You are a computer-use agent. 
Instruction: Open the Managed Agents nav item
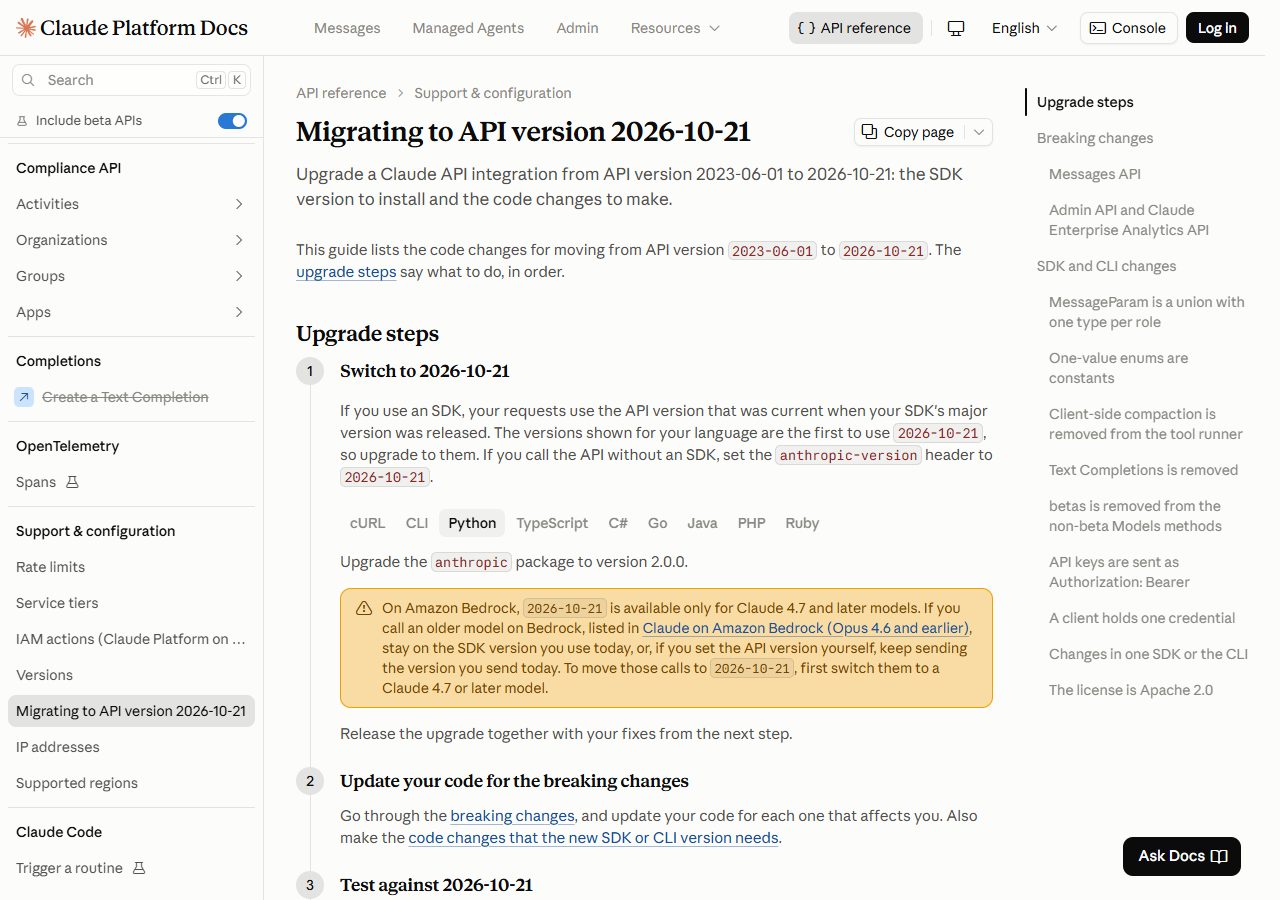coord(468,28)
